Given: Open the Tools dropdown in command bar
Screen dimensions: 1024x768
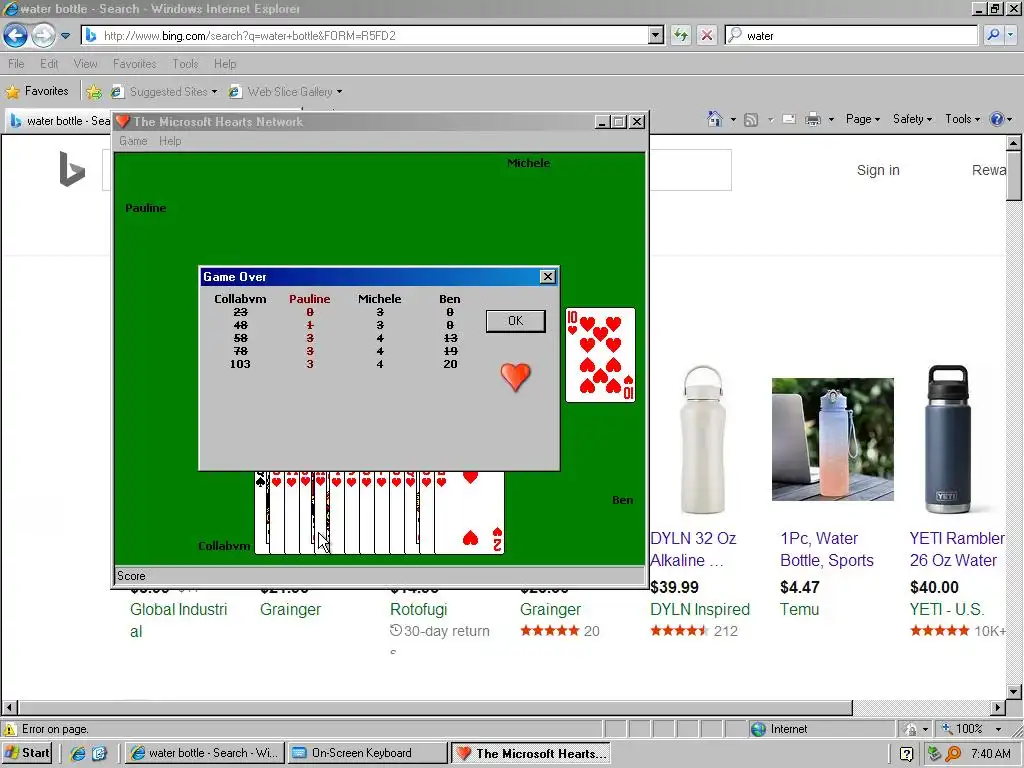Looking at the screenshot, I should [x=962, y=119].
